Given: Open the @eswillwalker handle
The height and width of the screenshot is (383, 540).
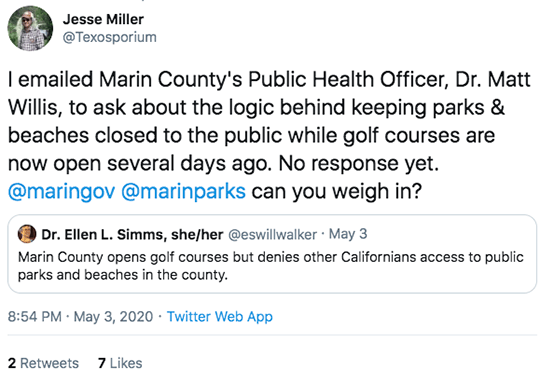Looking at the screenshot, I should [x=272, y=235].
